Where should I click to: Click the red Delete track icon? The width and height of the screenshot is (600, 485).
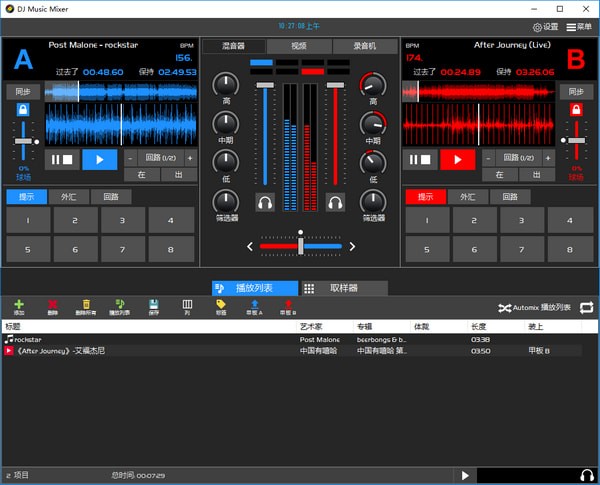52,304
